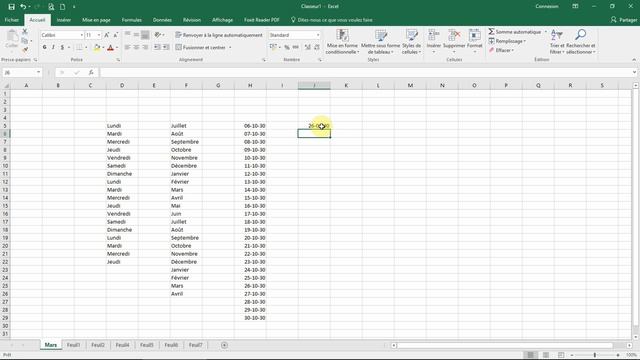Click the center horizontally icon
This screenshot has height=360, width=640.
click(136, 47)
